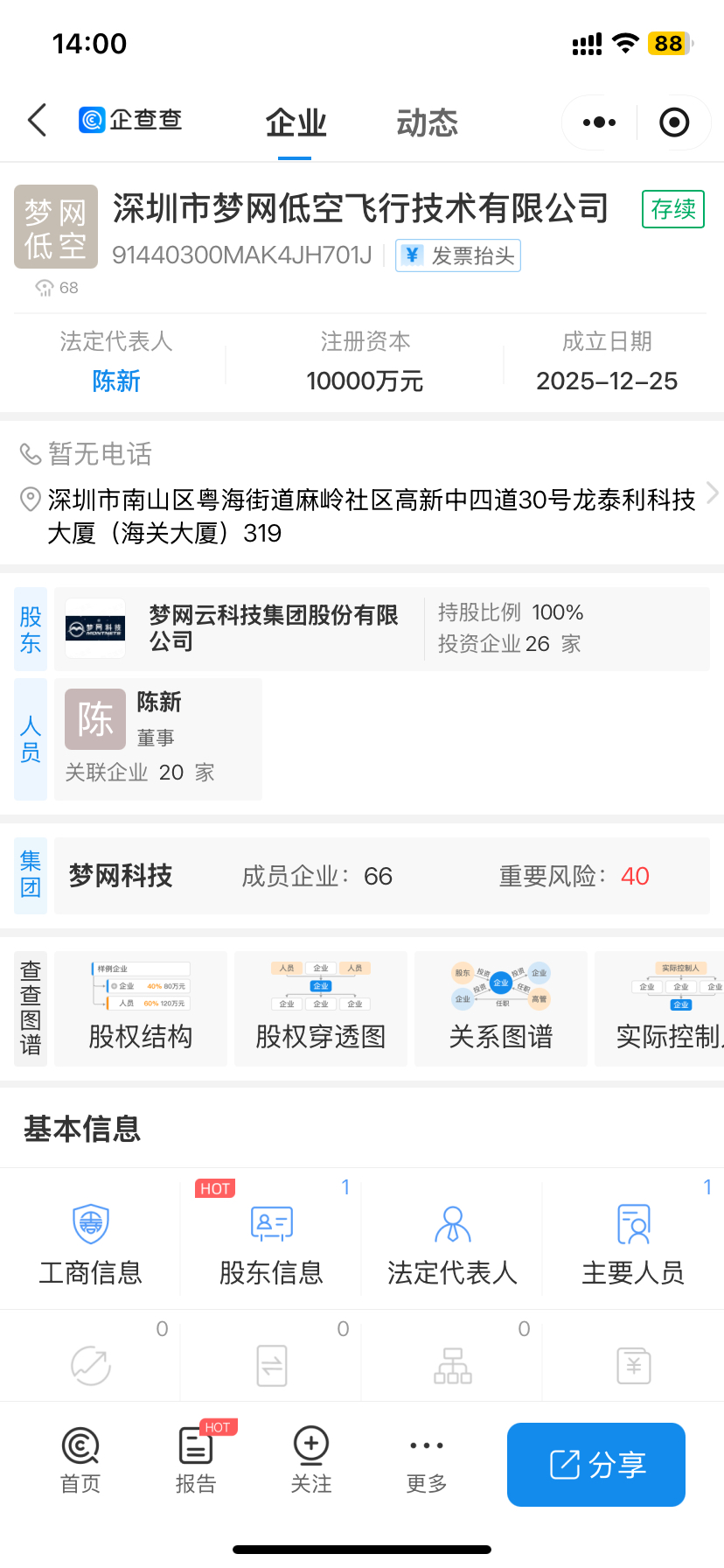Tap 关联企业 20 家 text
The height and width of the screenshot is (1568, 724).
[x=140, y=773]
